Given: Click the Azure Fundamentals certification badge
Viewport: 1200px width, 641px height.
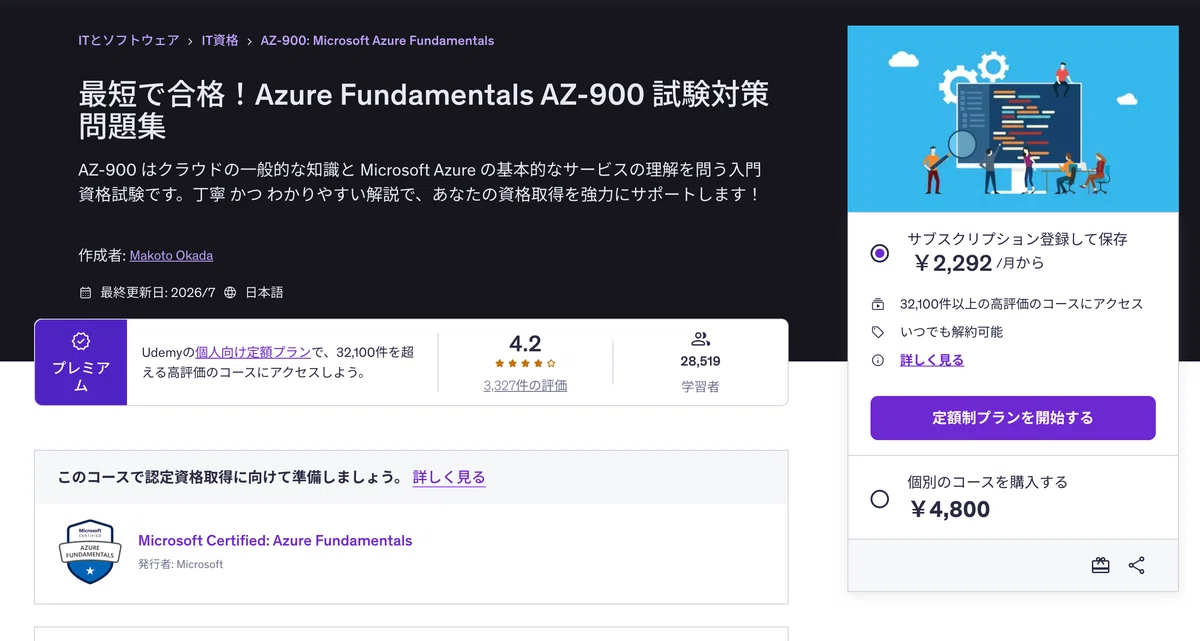Looking at the screenshot, I should (x=90, y=553).
